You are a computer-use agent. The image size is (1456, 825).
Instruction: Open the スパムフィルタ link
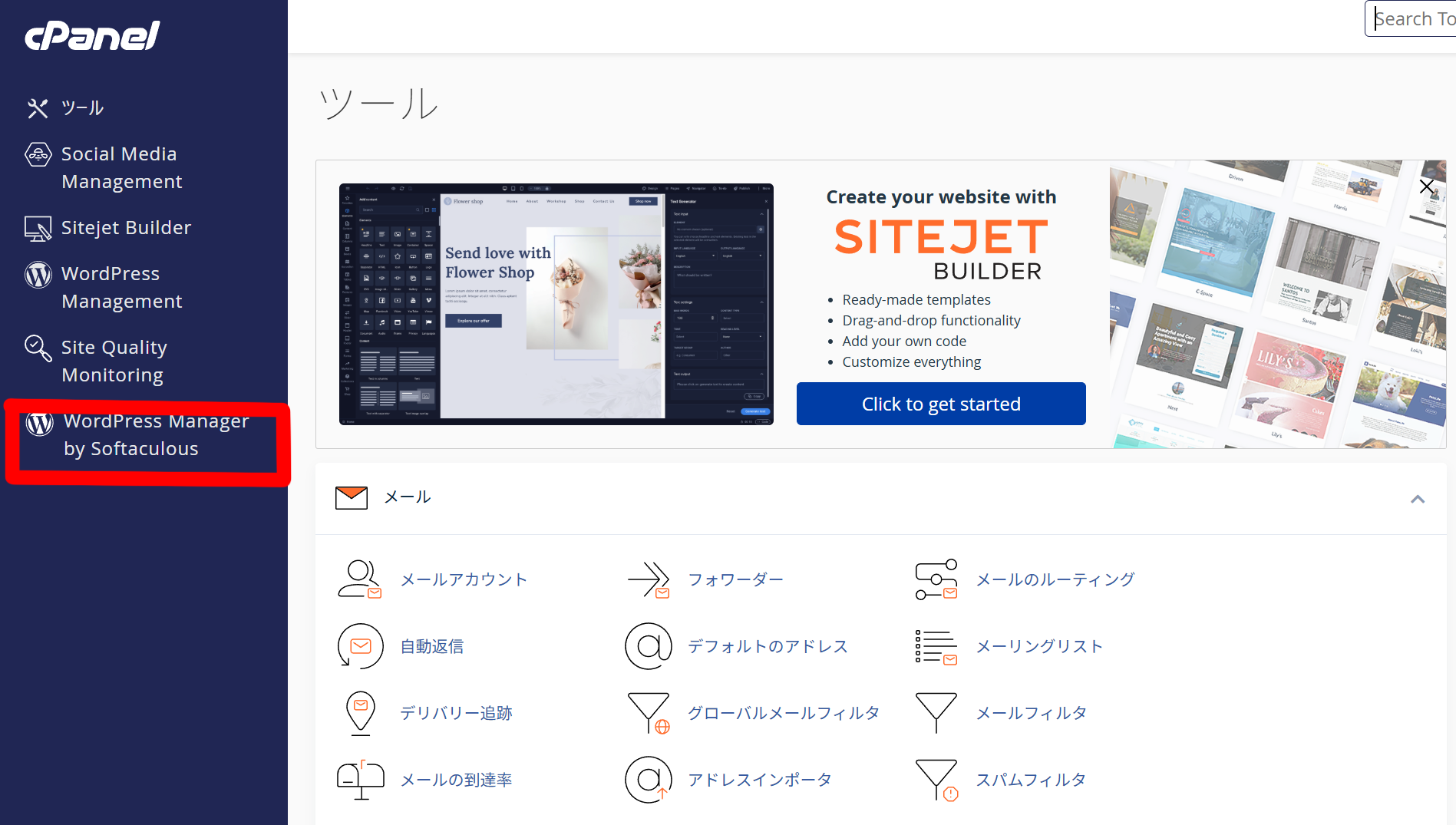1031,780
